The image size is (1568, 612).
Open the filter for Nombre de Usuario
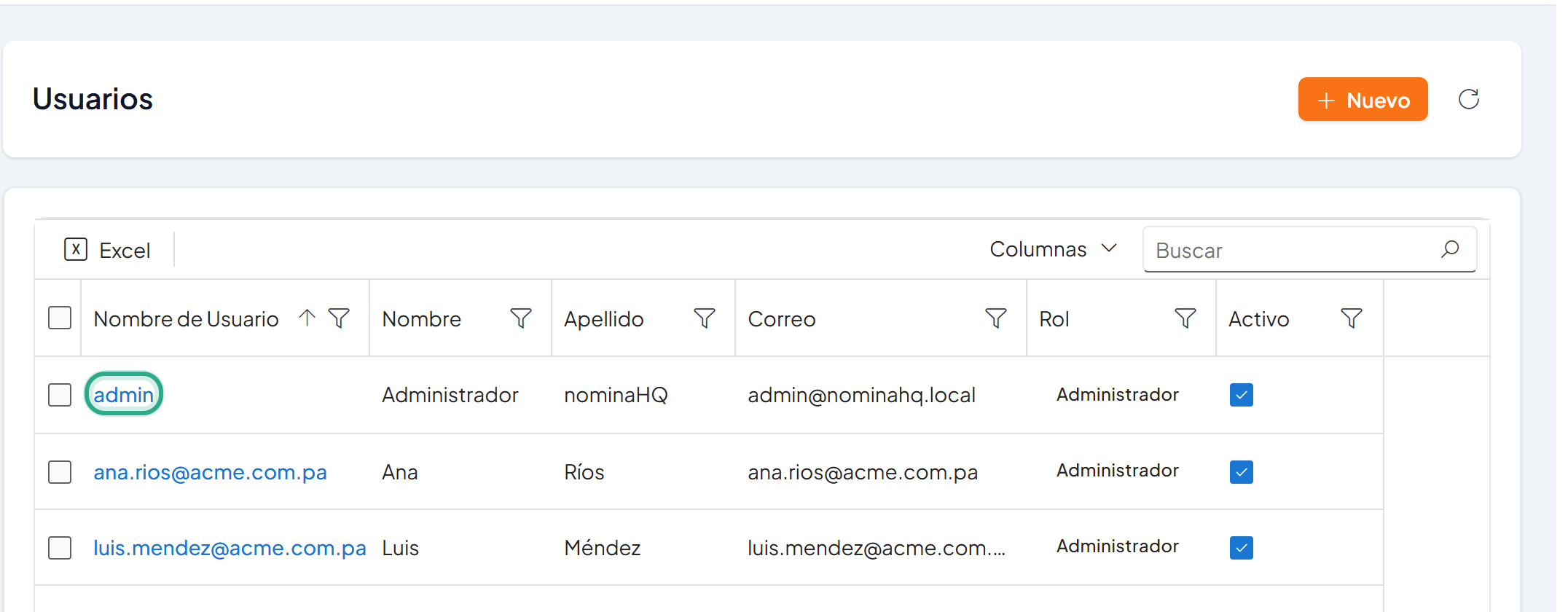click(339, 318)
